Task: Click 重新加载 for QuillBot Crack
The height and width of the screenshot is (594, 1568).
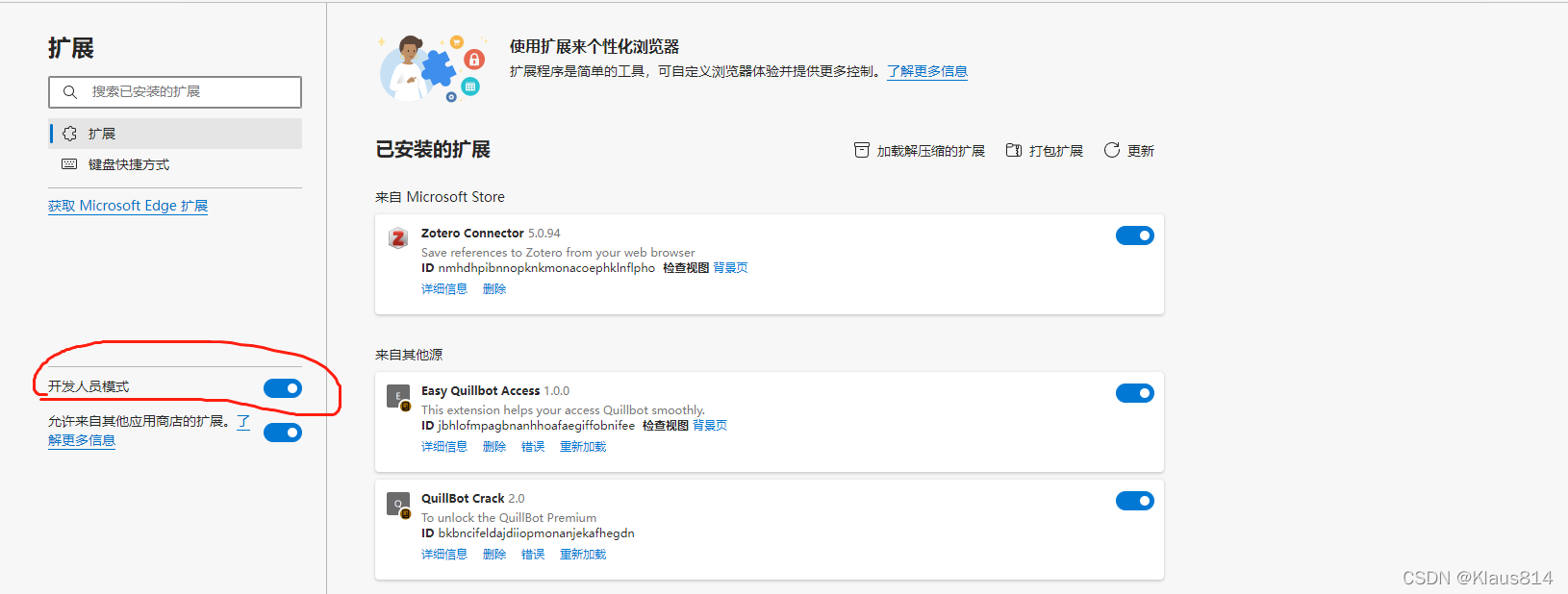Action: click(x=583, y=555)
